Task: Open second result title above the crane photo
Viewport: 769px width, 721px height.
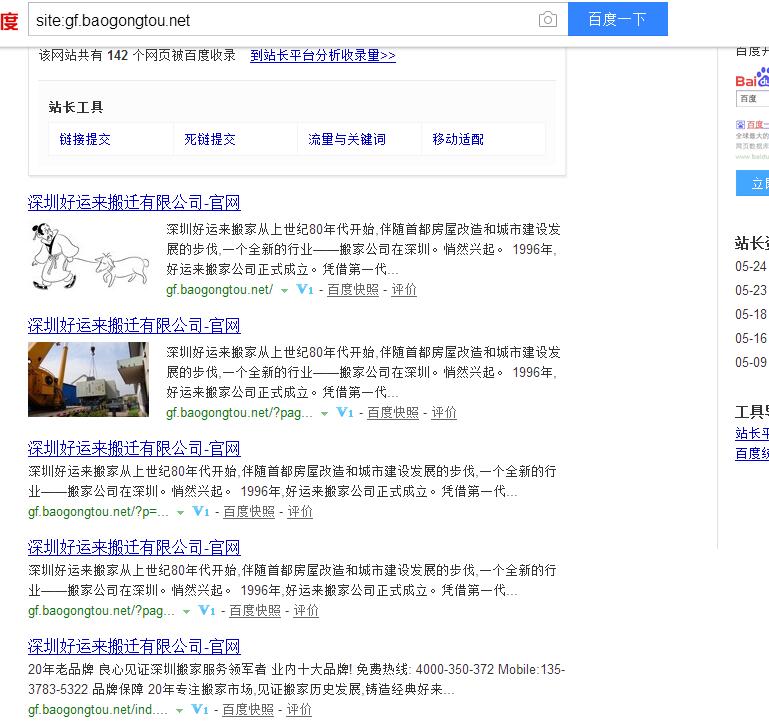Action: (134, 325)
